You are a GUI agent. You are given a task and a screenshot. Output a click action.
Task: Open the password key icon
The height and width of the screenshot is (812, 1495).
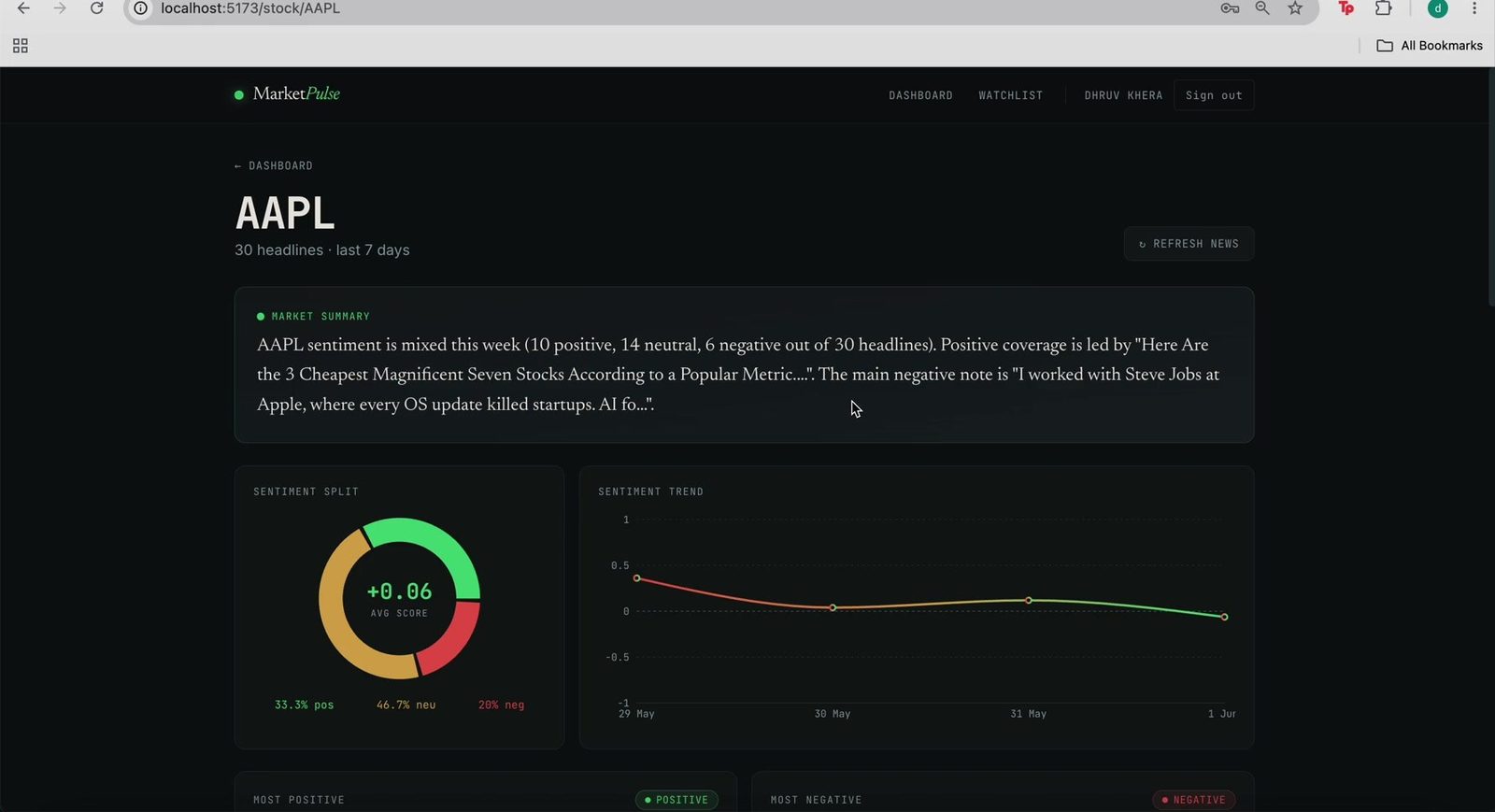tap(1230, 8)
